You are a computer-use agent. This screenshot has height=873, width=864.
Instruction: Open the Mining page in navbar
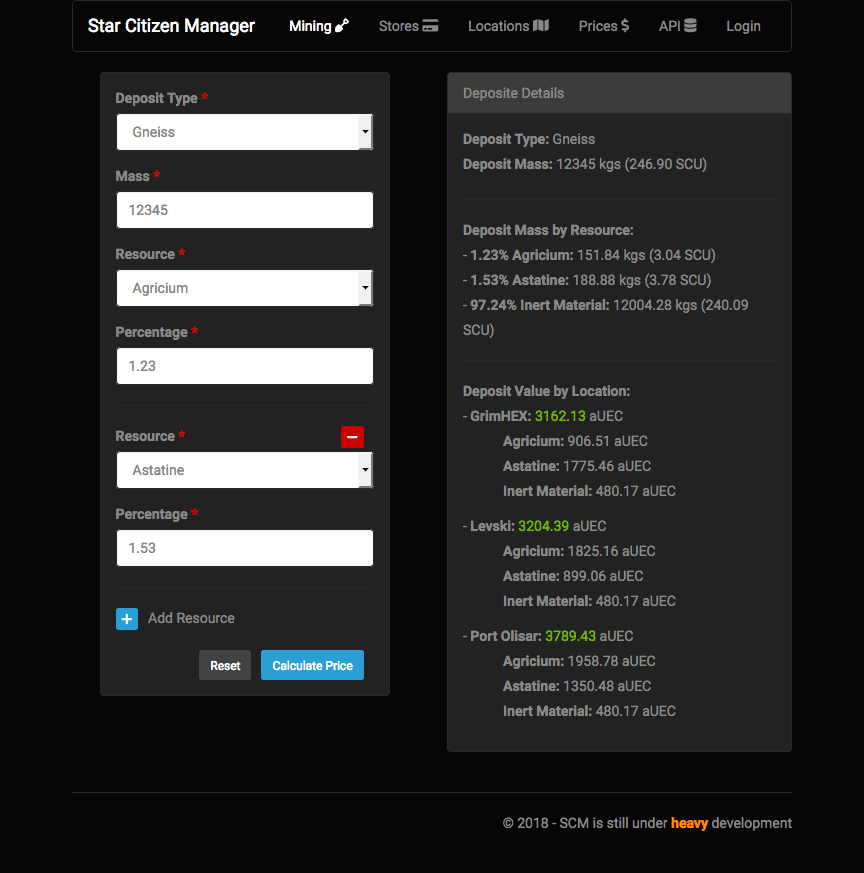tap(319, 26)
